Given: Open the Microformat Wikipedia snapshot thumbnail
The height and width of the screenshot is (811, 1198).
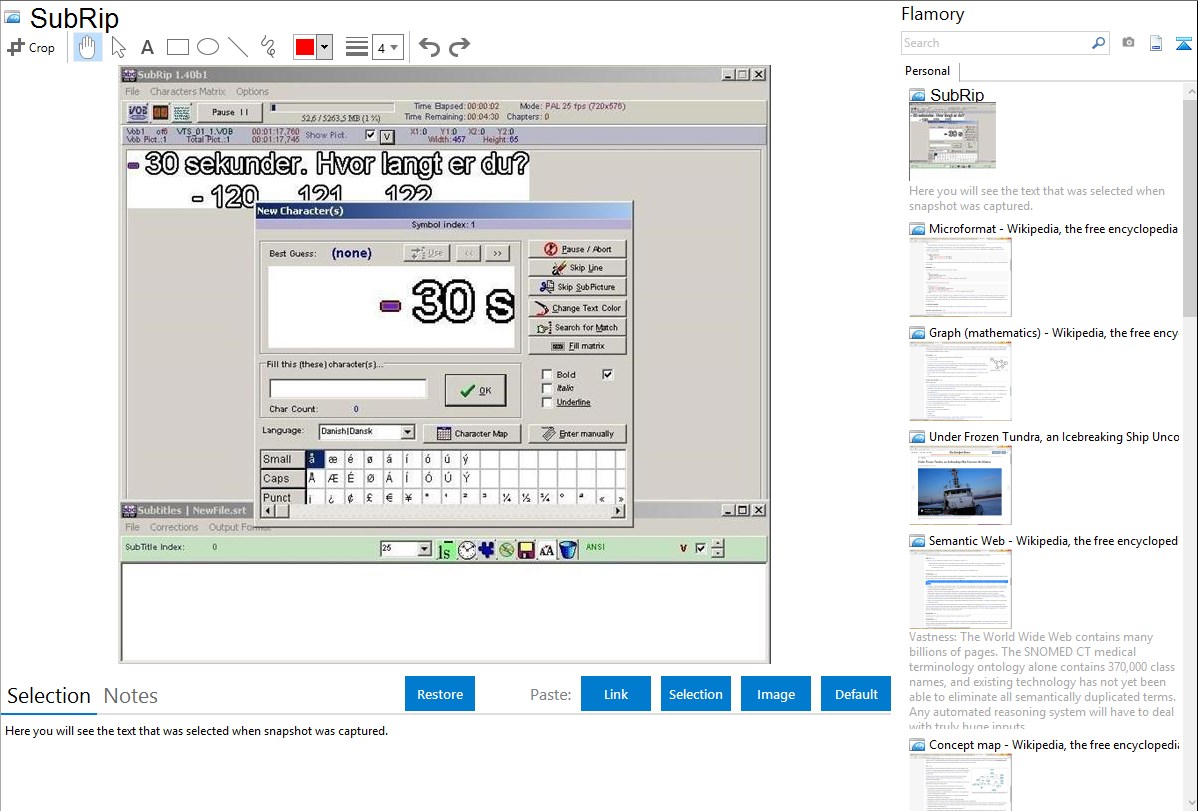Looking at the screenshot, I should point(960,277).
